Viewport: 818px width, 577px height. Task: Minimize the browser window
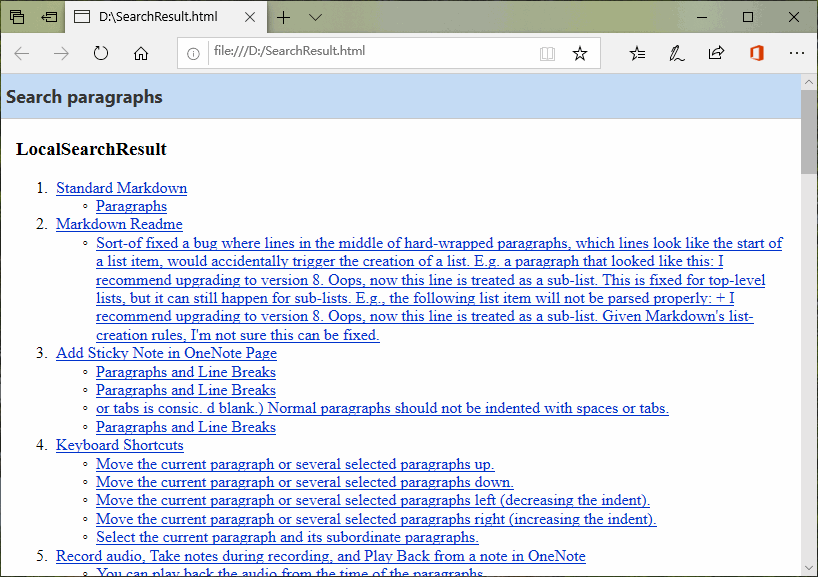coord(702,17)
